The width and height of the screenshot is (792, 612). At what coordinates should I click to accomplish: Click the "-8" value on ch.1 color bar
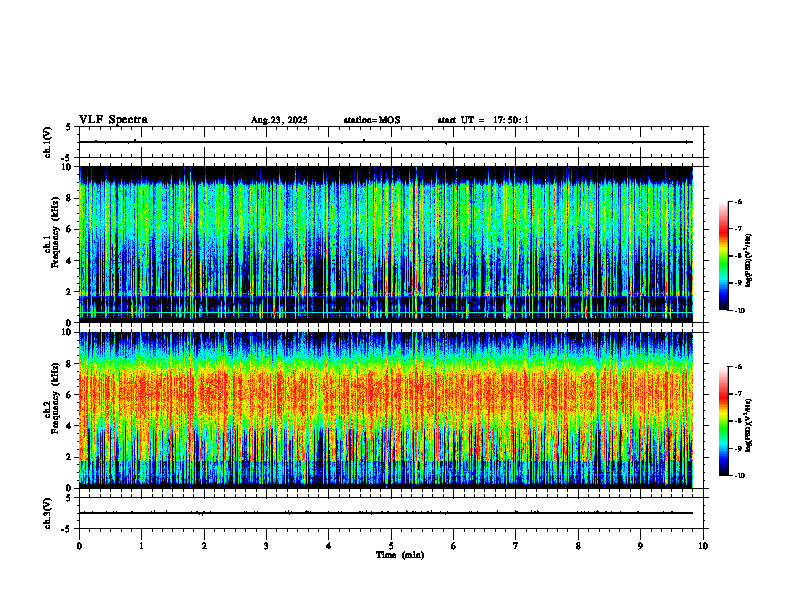tap(738, 256)
